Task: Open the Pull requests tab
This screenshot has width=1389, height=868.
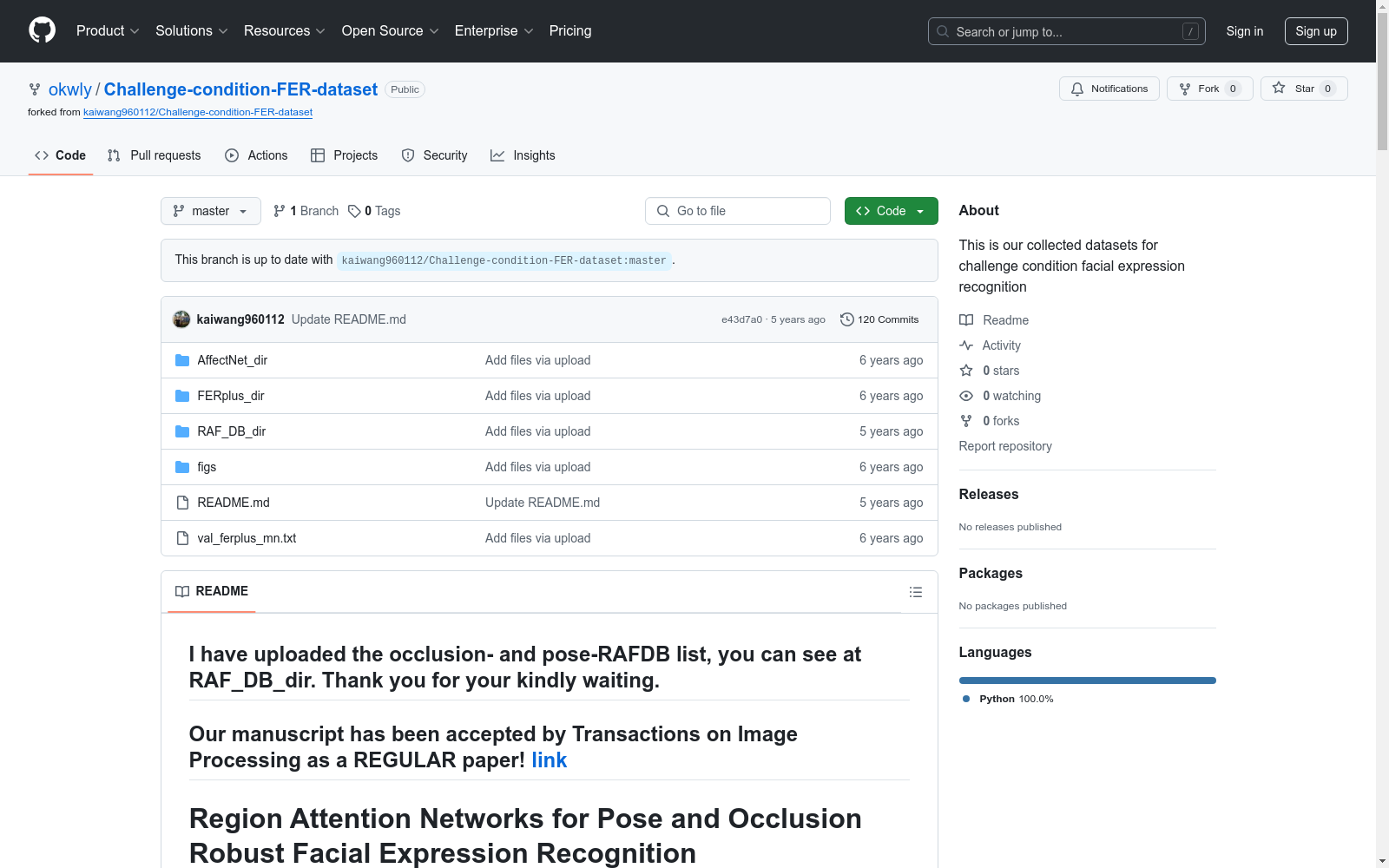Action: [x=155, y=155]
